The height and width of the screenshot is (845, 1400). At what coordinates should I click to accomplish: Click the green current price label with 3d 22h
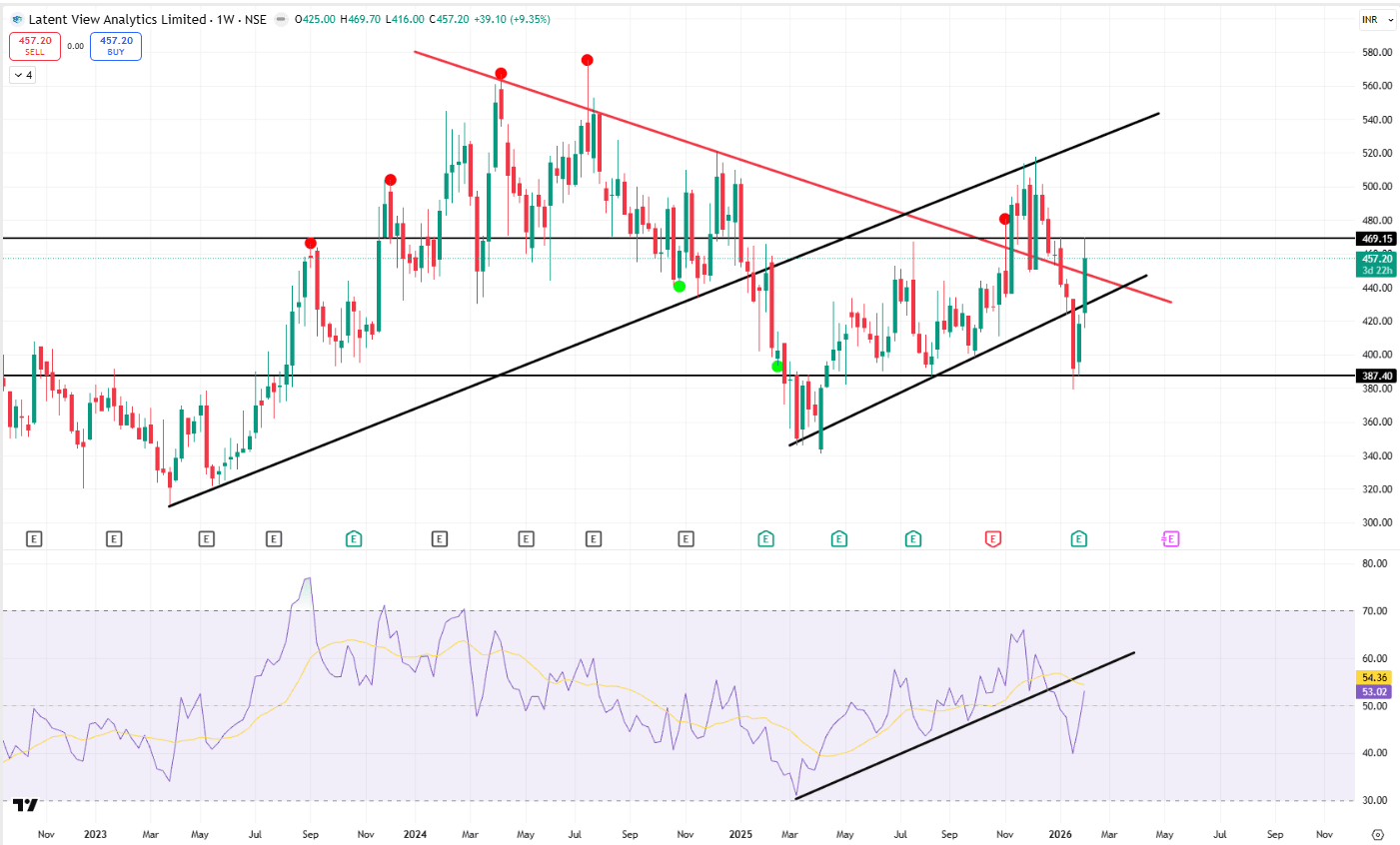pos(1377,265)
